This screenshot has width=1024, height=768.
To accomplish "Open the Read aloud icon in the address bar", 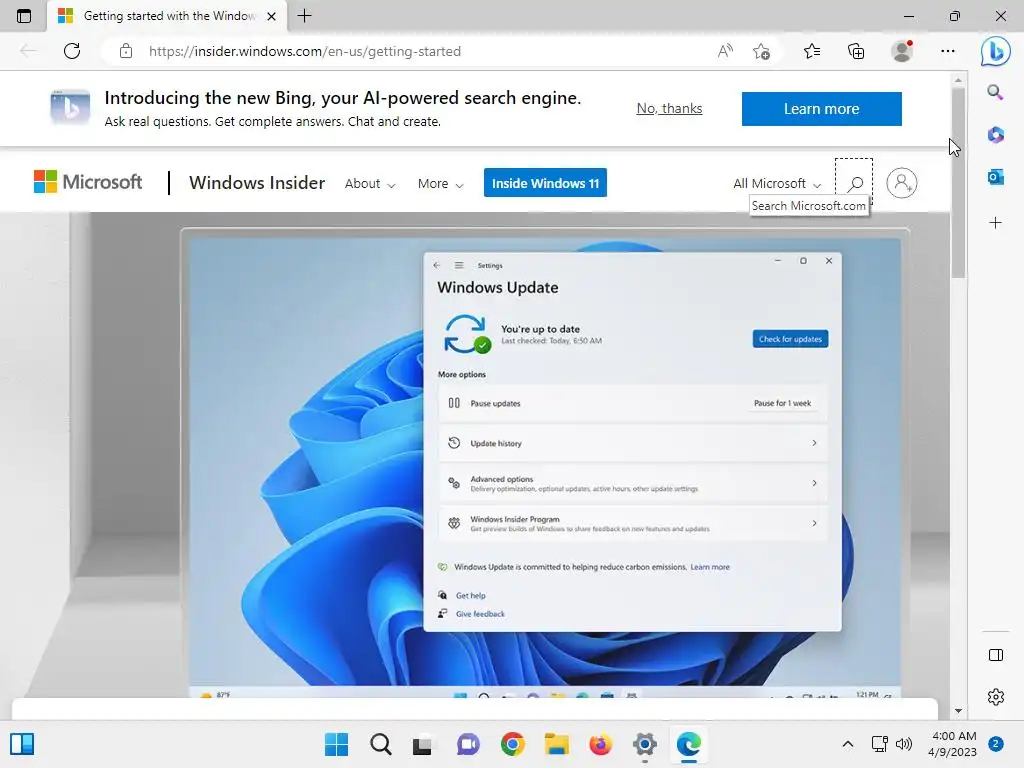I will [x=725, y=51].
